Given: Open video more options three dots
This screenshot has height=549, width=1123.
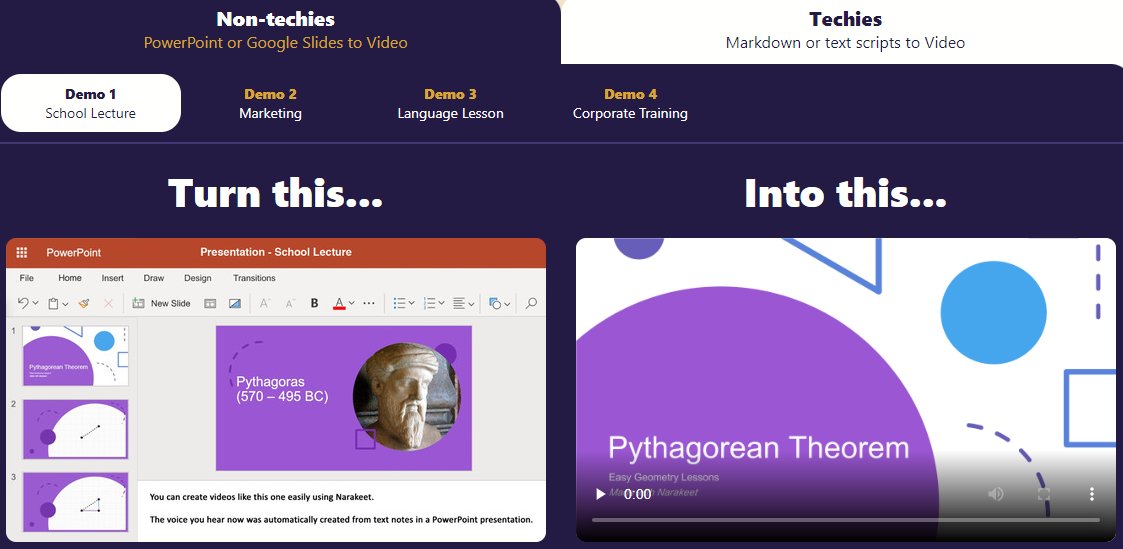Looking at the screenshot, I should (x=1091, y=494).
